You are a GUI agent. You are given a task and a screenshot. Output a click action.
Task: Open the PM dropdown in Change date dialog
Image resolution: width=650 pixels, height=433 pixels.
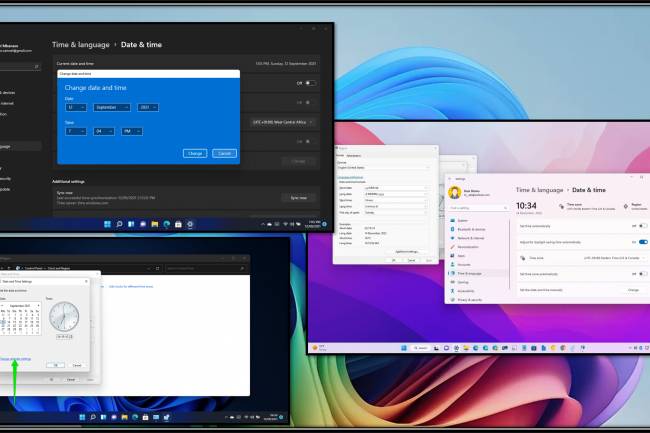(x=132, y=131)
